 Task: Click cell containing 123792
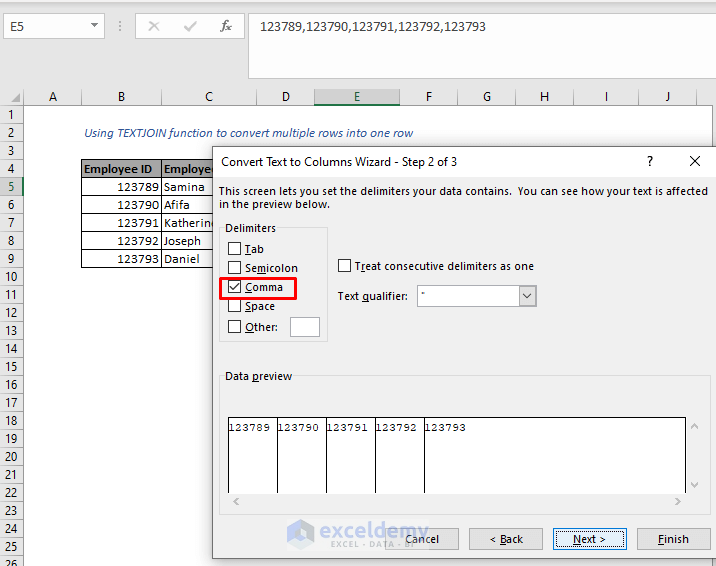coord(121,241)
